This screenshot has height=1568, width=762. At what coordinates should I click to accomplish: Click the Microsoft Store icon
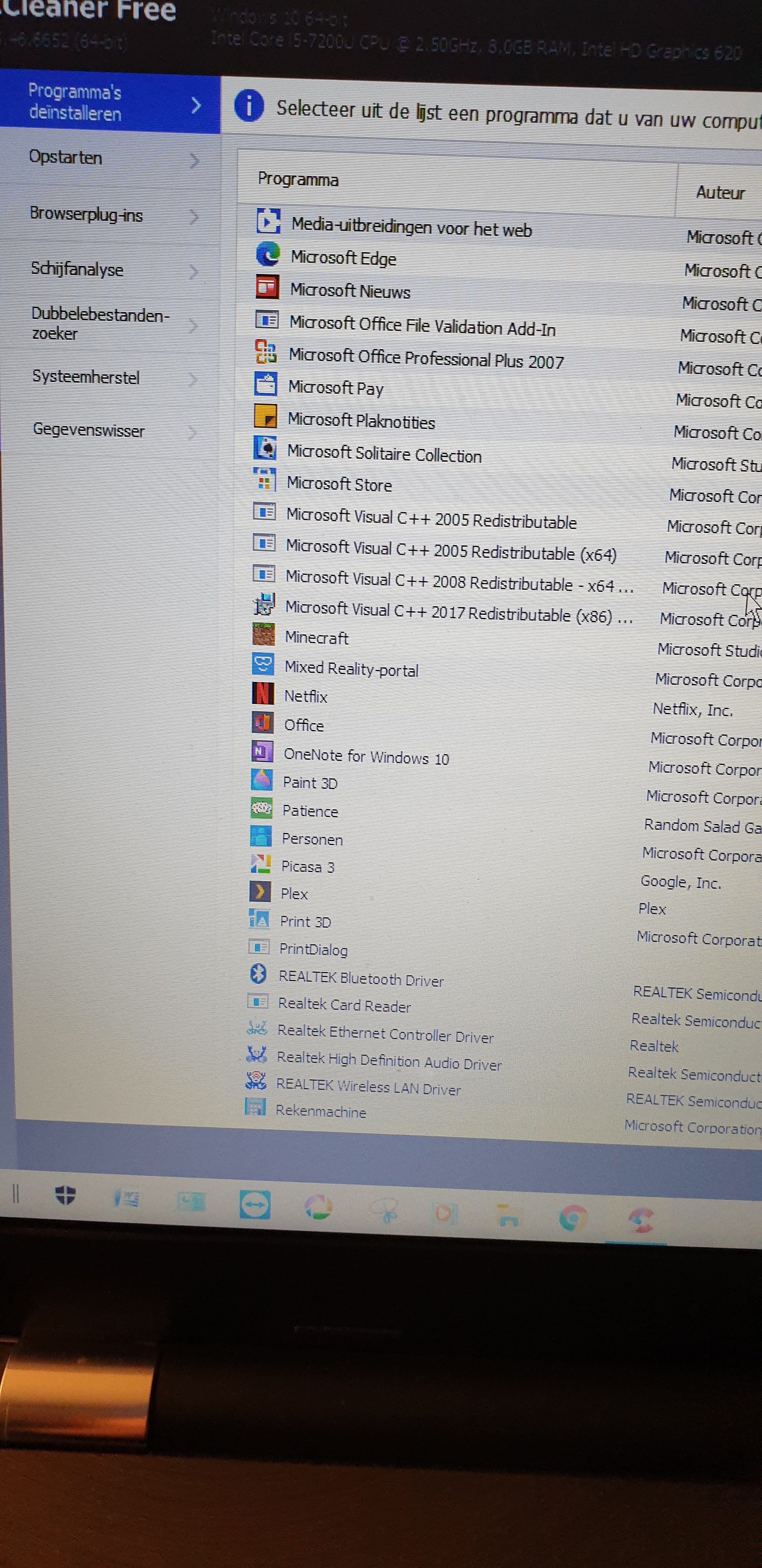(x=264, y=479)
